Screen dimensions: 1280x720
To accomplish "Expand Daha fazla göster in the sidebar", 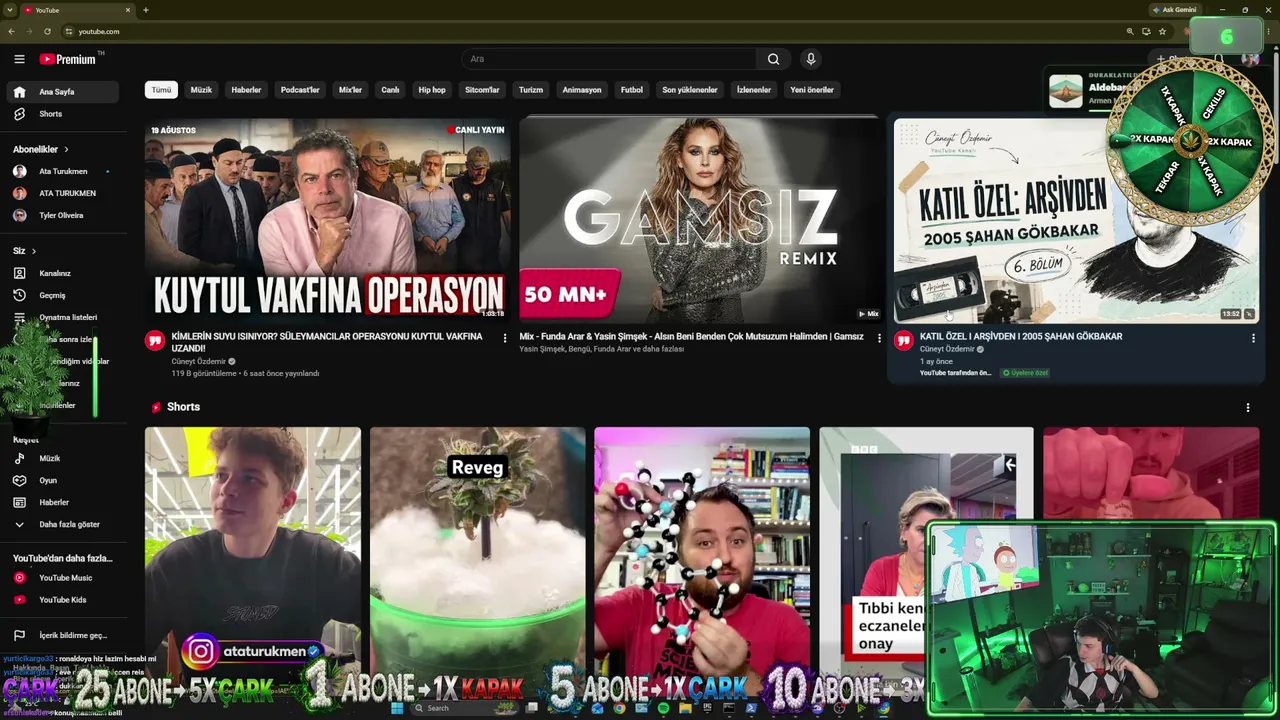I will (x=62, y=524).
